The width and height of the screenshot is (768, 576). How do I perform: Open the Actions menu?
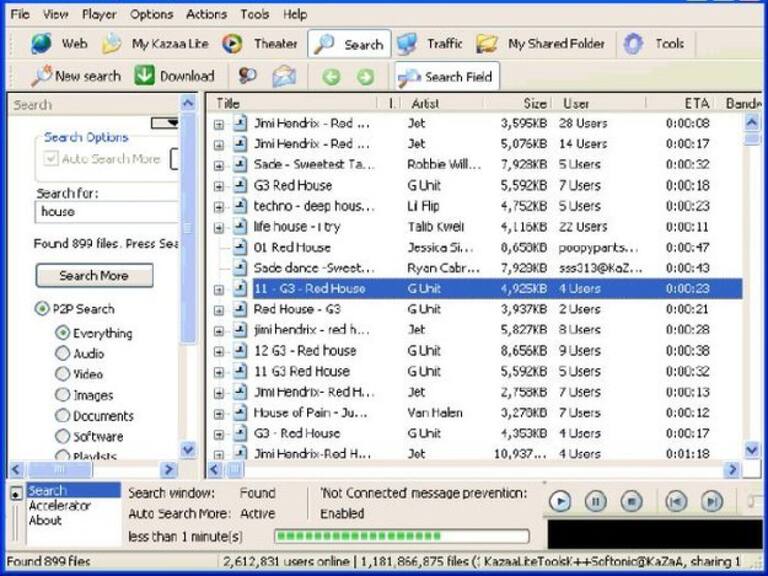[206, 14]
